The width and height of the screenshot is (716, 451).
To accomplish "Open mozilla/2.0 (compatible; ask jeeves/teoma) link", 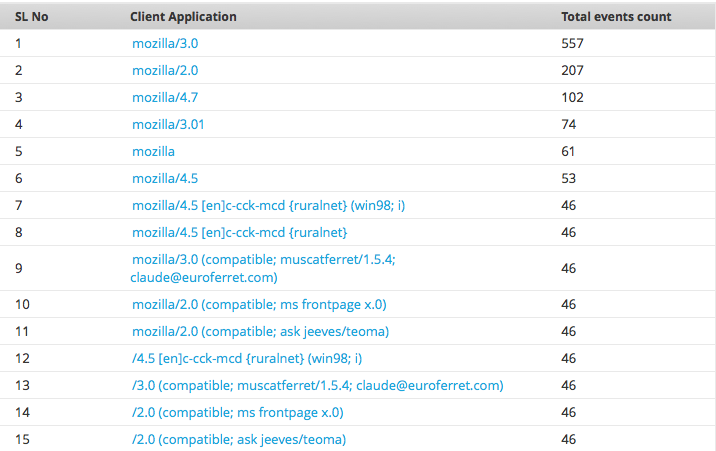I will (260, 331).
